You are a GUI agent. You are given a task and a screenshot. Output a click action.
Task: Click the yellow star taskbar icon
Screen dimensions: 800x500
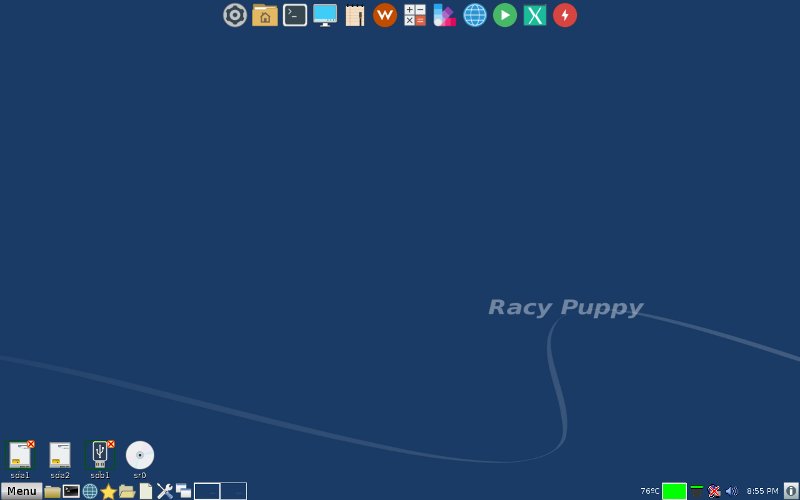tap(108, 491)
